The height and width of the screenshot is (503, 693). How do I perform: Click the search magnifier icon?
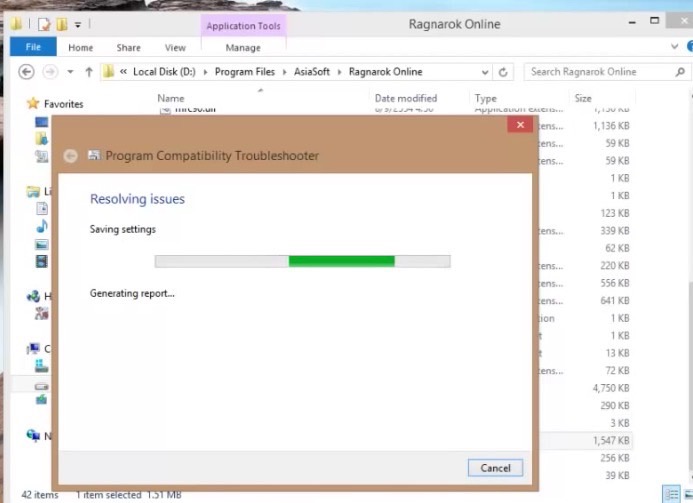click(x=680, y=72)
